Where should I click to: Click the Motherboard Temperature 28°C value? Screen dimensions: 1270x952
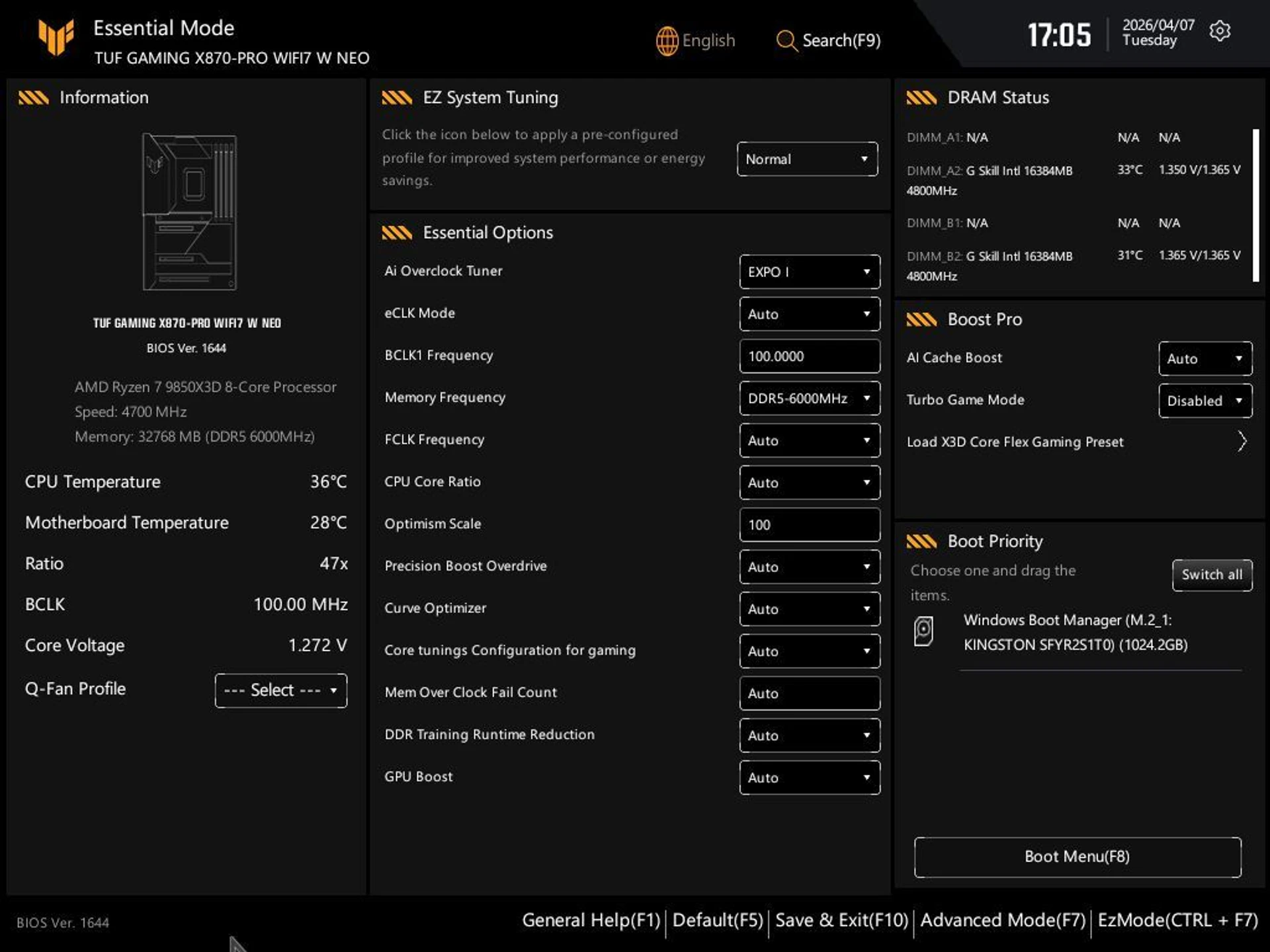point(329,523)
